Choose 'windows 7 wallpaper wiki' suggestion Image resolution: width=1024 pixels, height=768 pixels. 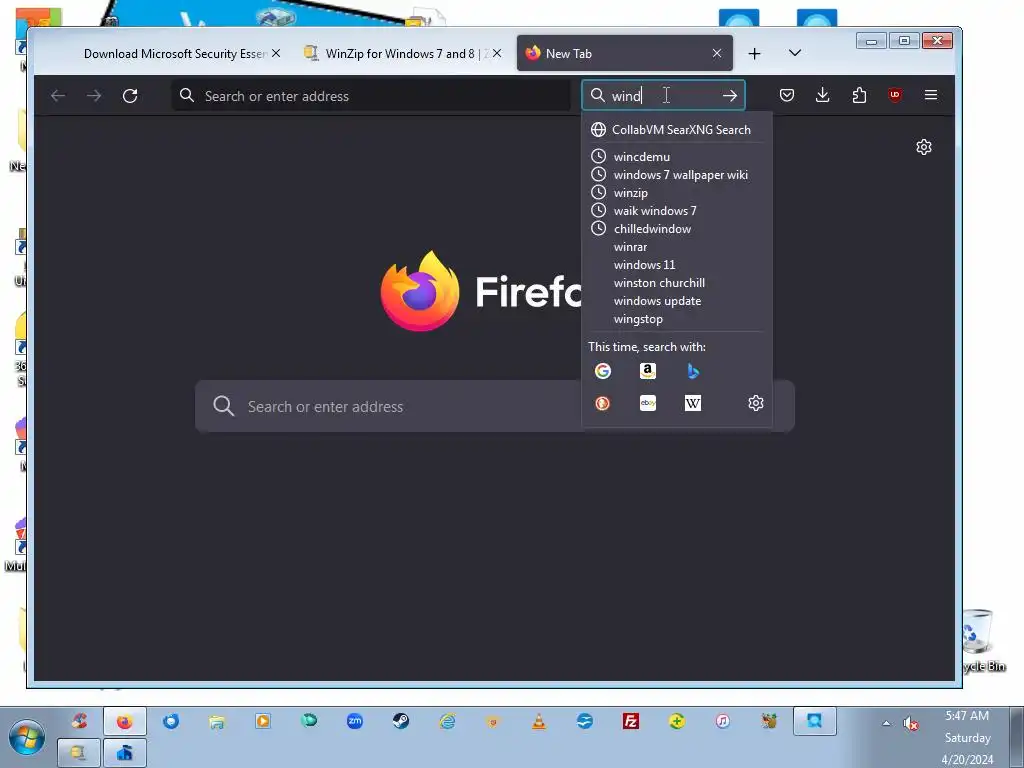click(x=677, y=174)
